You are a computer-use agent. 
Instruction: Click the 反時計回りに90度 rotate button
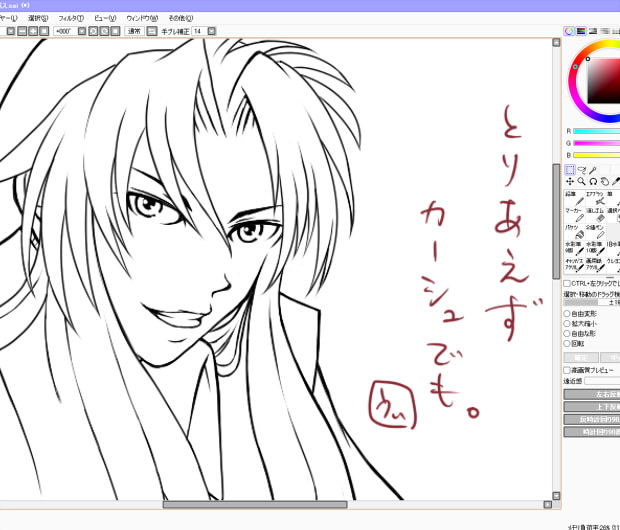click(x=592, y=419)
